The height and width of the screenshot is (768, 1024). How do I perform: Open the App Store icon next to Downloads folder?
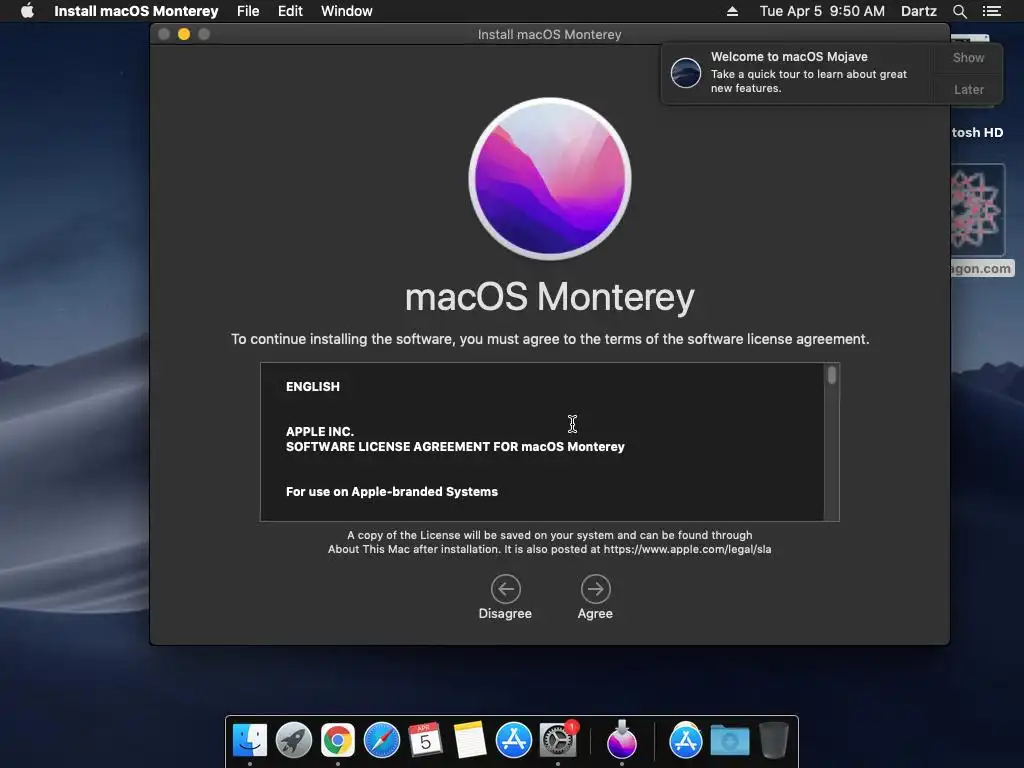click(x=686, y=740)
